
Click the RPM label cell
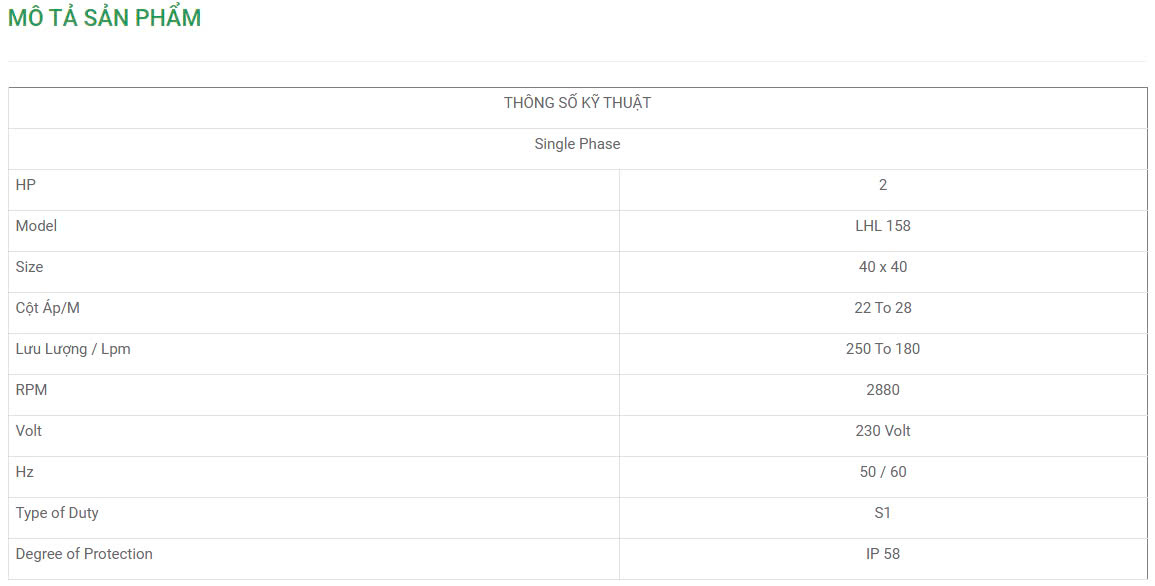click(32, 390)
